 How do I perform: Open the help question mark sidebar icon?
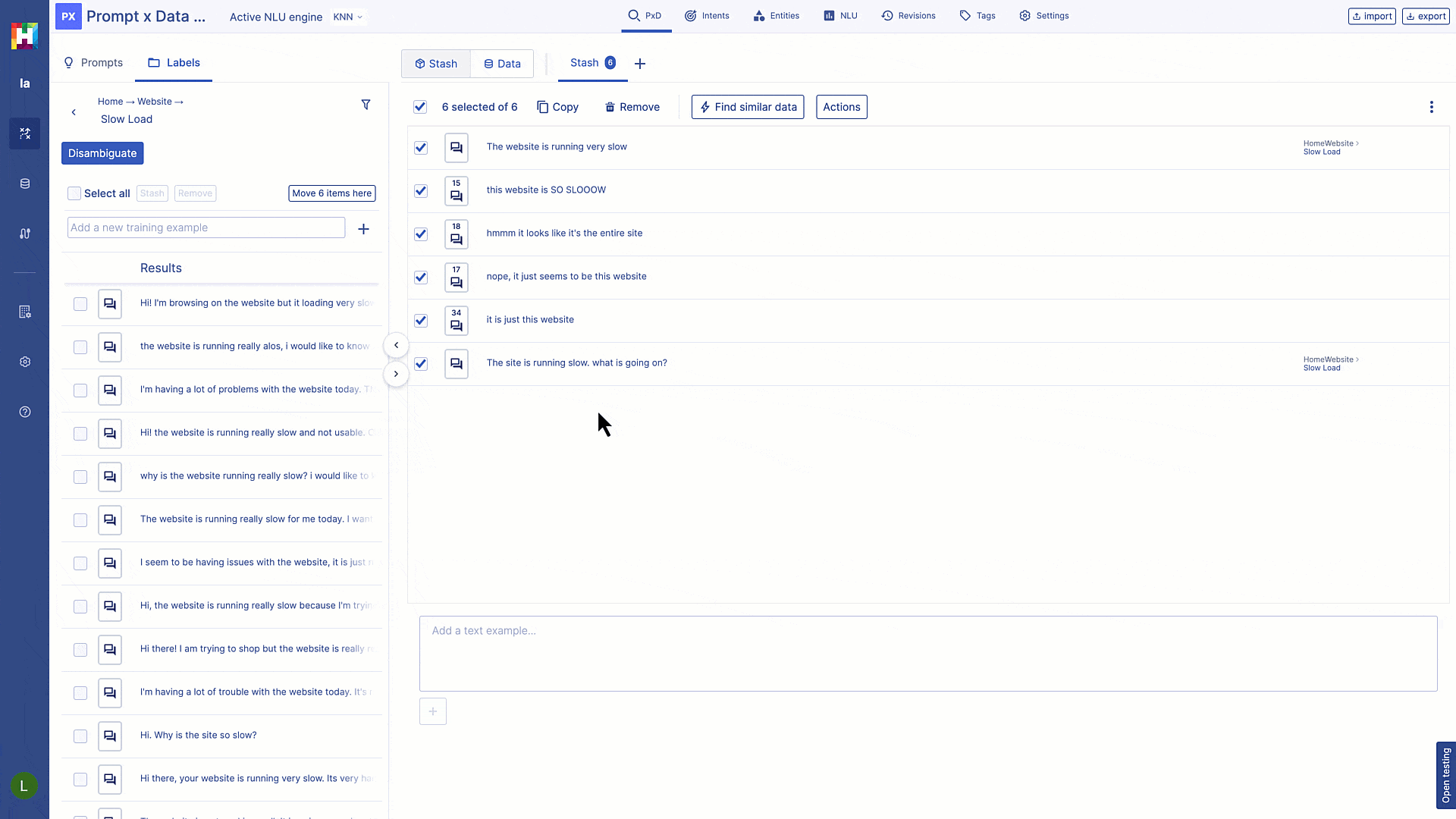tap(25, 412)
